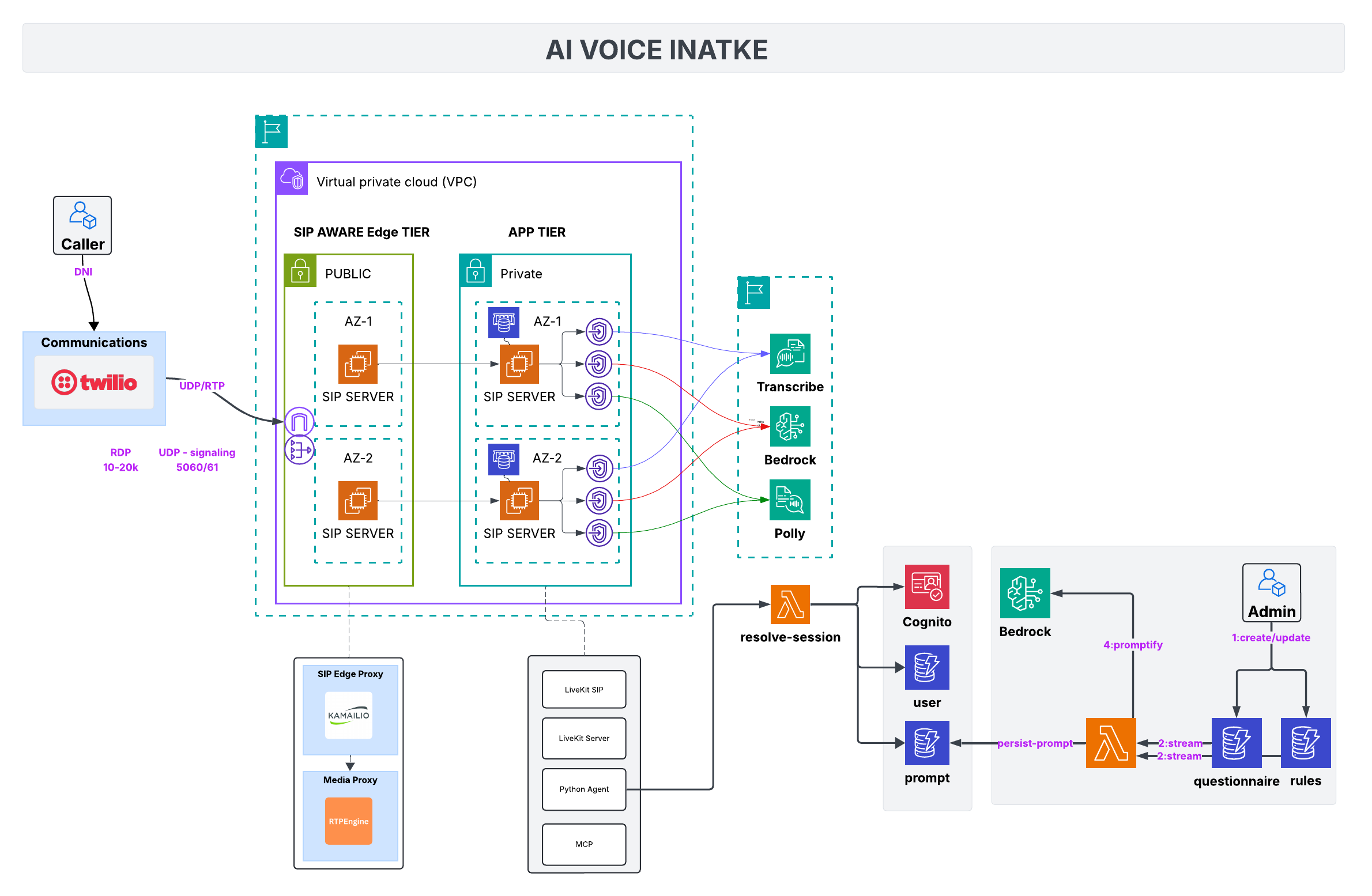Click the resolve-session Lambda icon
The height and width of the screenshot is (896, 1372).
tap(790, 603)
